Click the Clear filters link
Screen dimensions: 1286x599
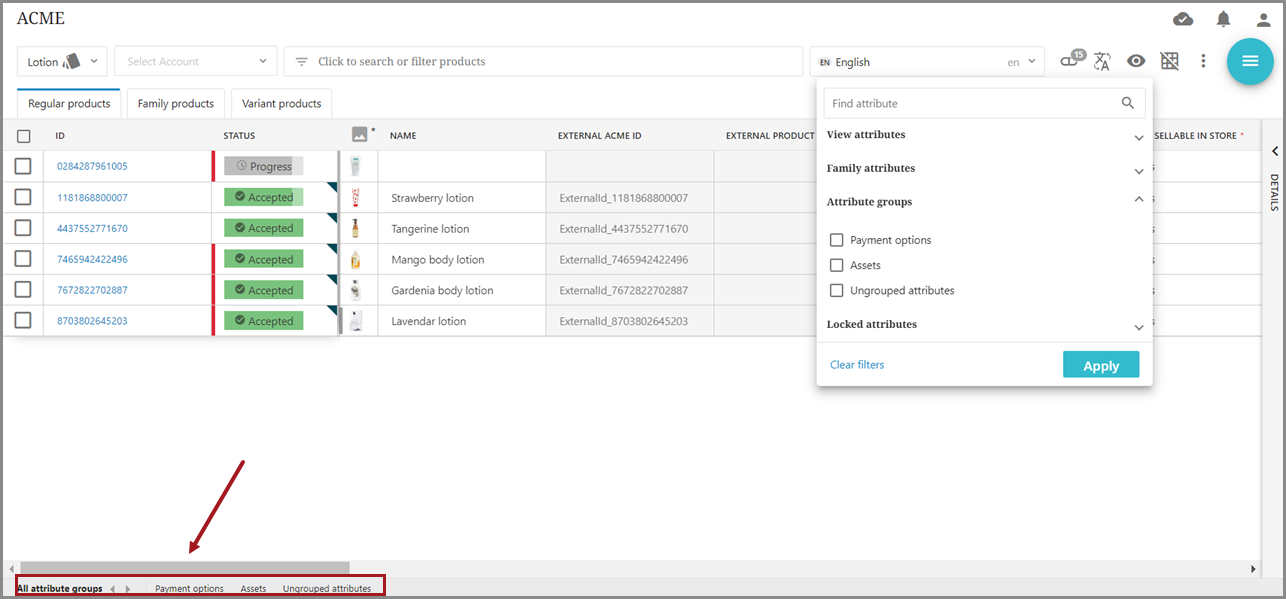click(x=857, y=365)
